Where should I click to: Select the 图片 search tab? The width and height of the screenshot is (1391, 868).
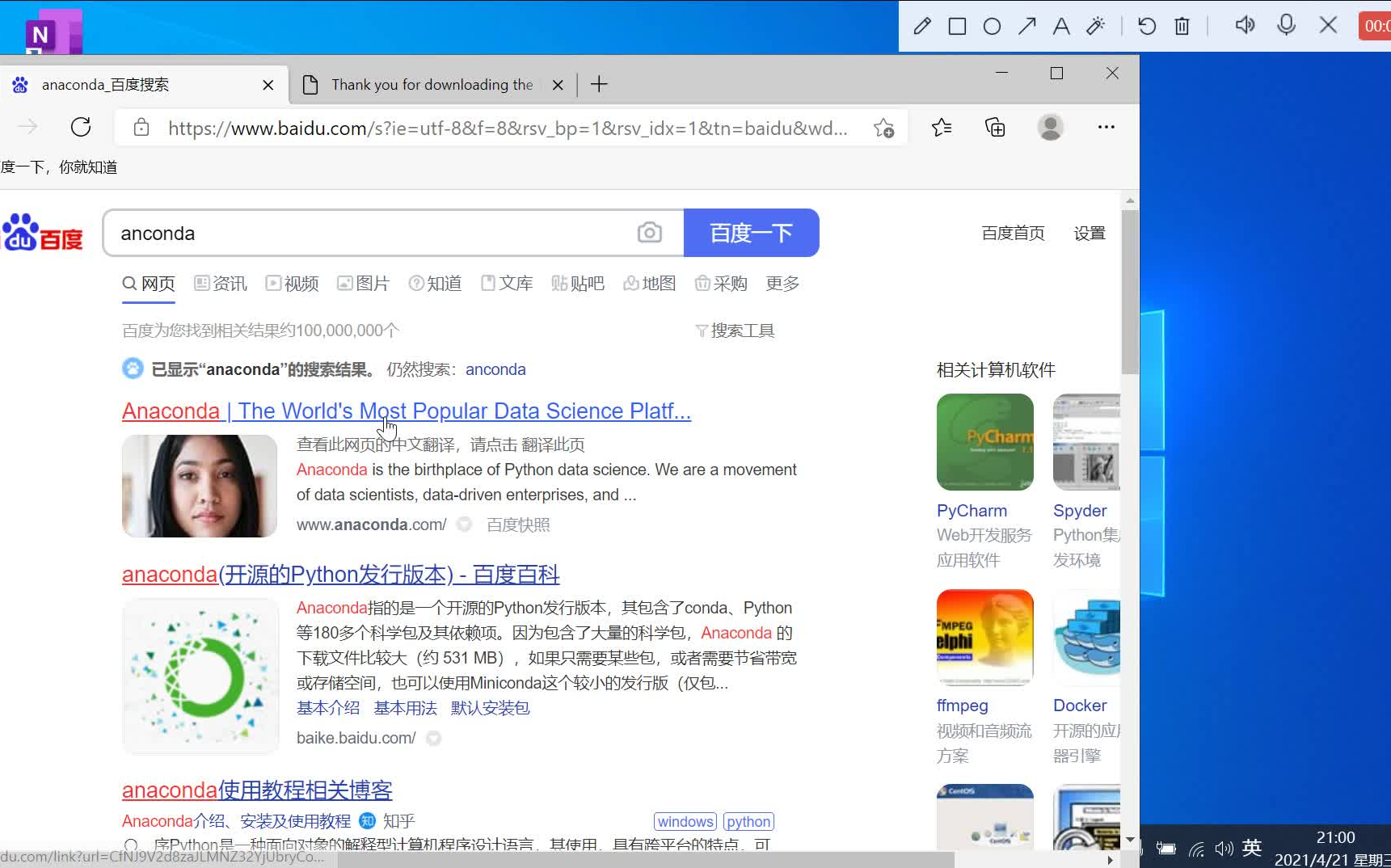[x=363, y=284]
